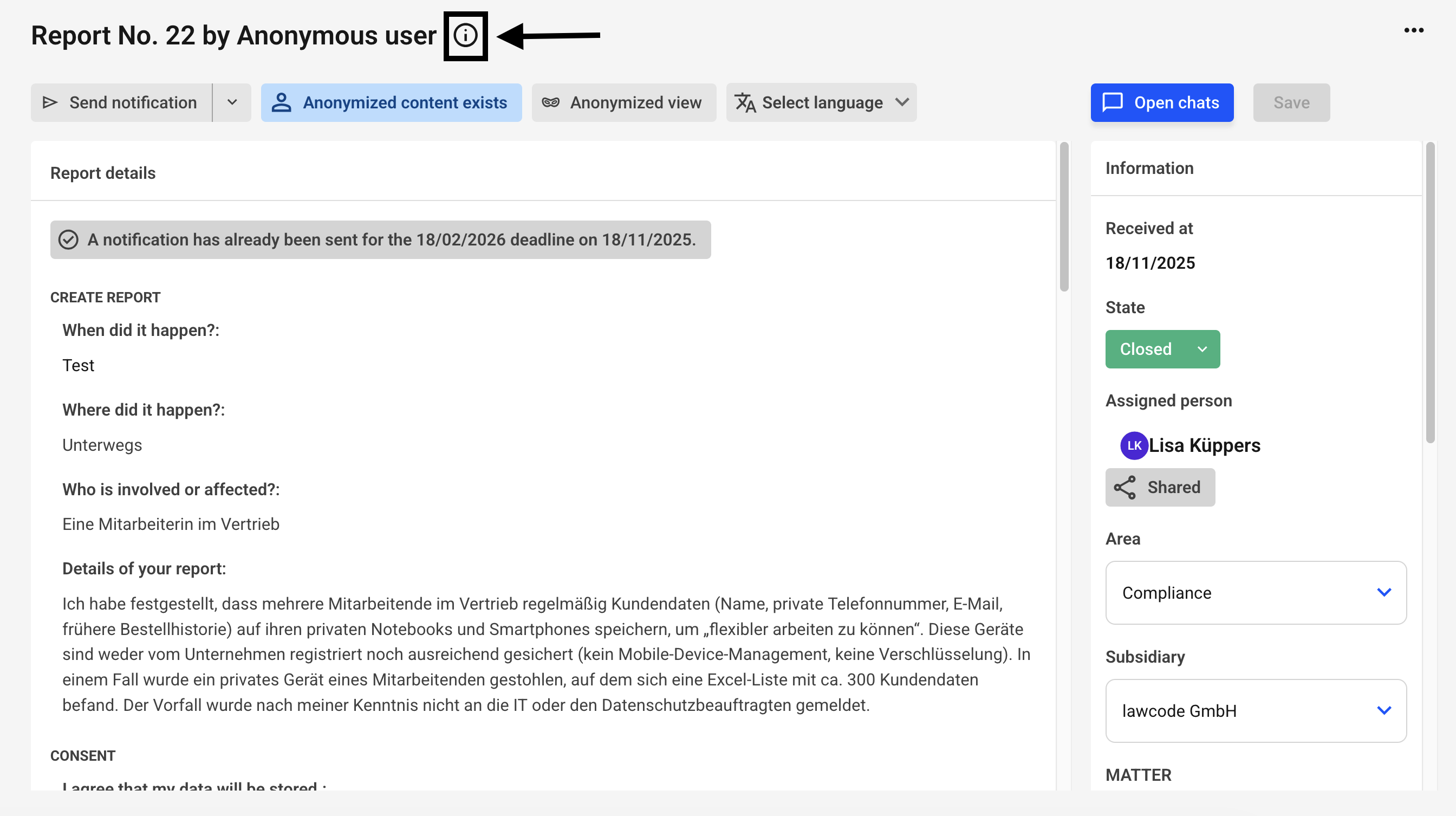Click the translate language icon
This screenshot has width=1456, height=816.
tap(745, 102)
